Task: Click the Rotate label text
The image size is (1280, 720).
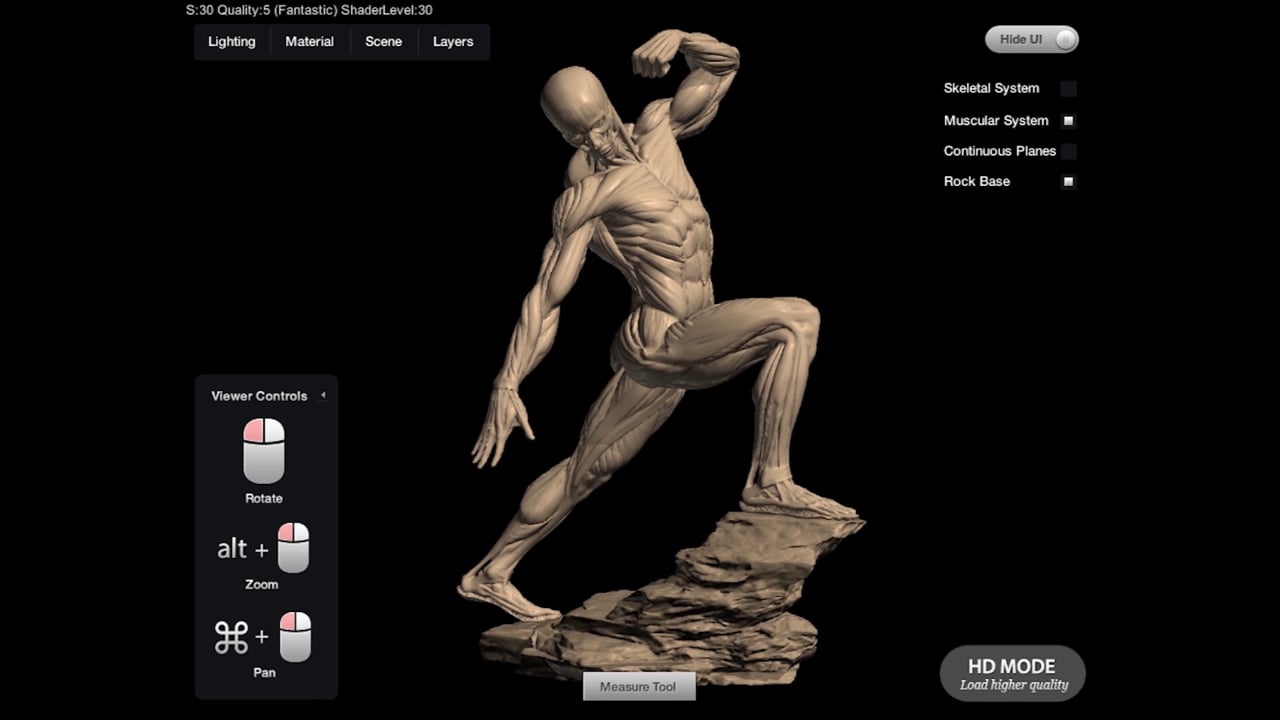Action: (x=264, y=498)
